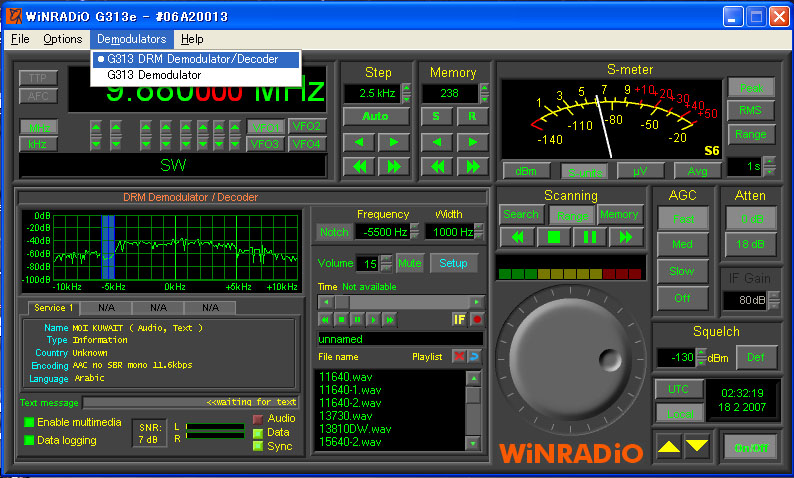Image resolution: width=794 pixels, height=478 pixels.
Task: Click the unnamed file name field
Action: tap(400, 339)
